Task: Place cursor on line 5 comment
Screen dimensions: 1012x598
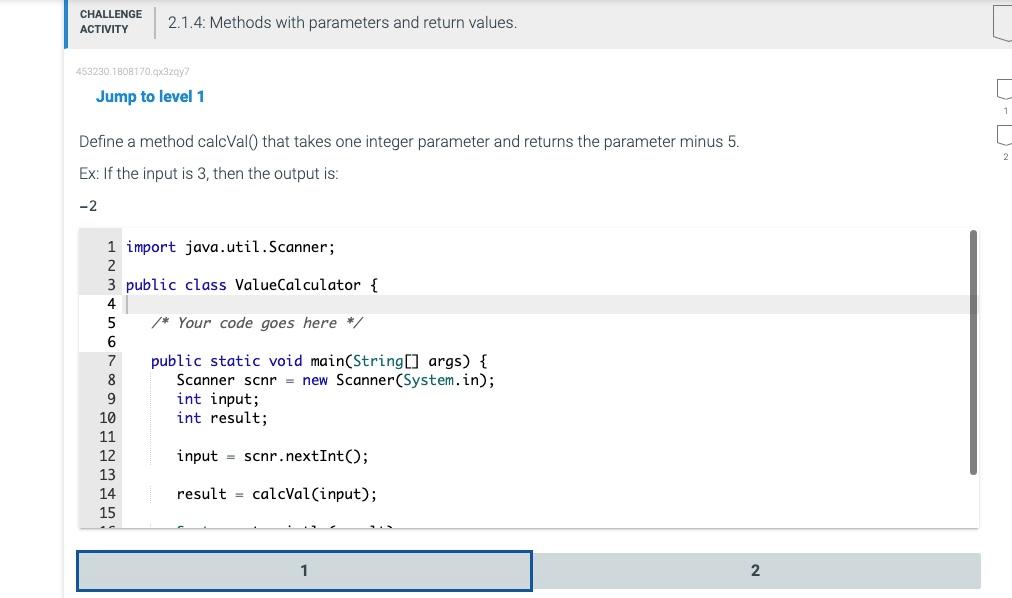Action: click(255, 322)
